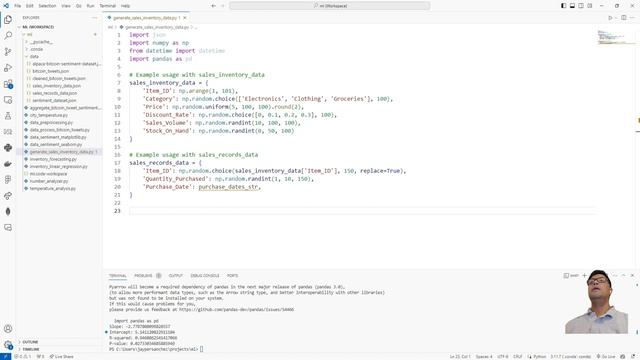This screenshot has width=640, height=360.
Task: Open Explorer views and more actions ellipsis
Action: point(95,18)
